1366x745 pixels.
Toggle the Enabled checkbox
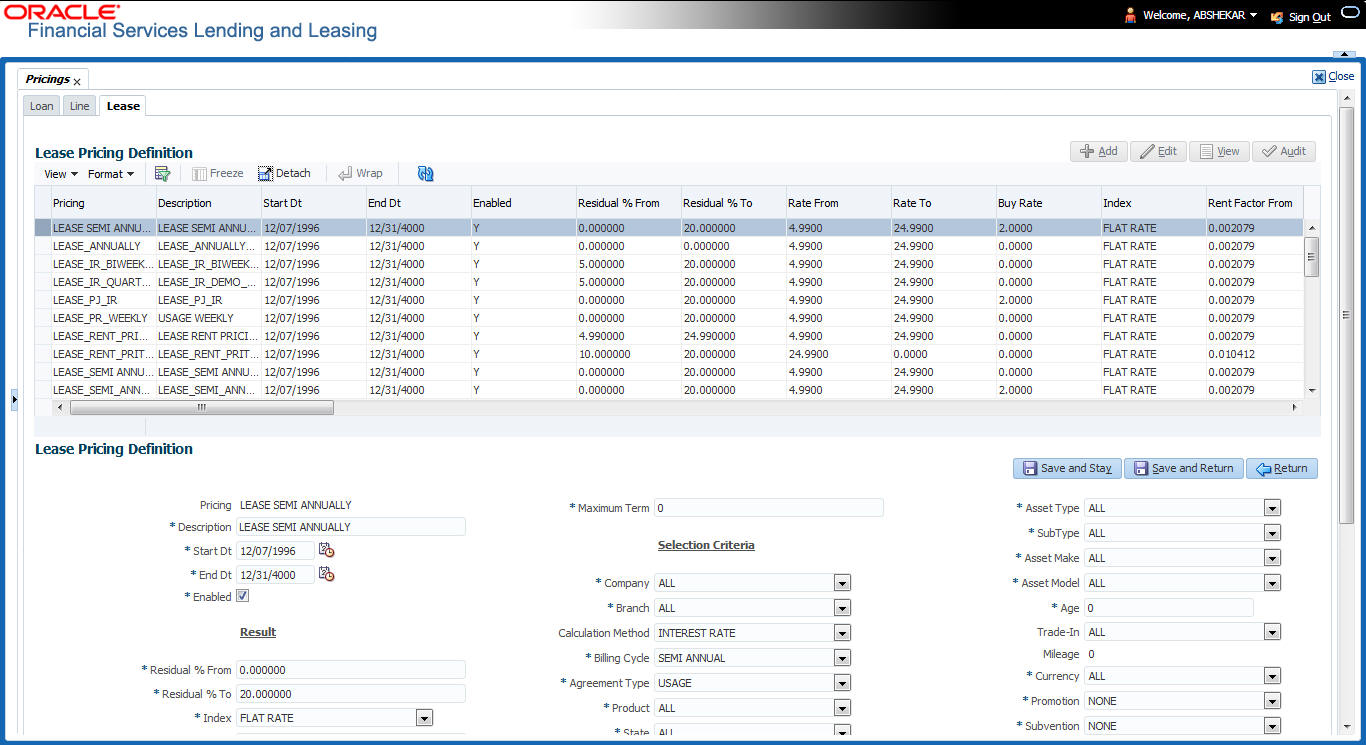[242, 596]
